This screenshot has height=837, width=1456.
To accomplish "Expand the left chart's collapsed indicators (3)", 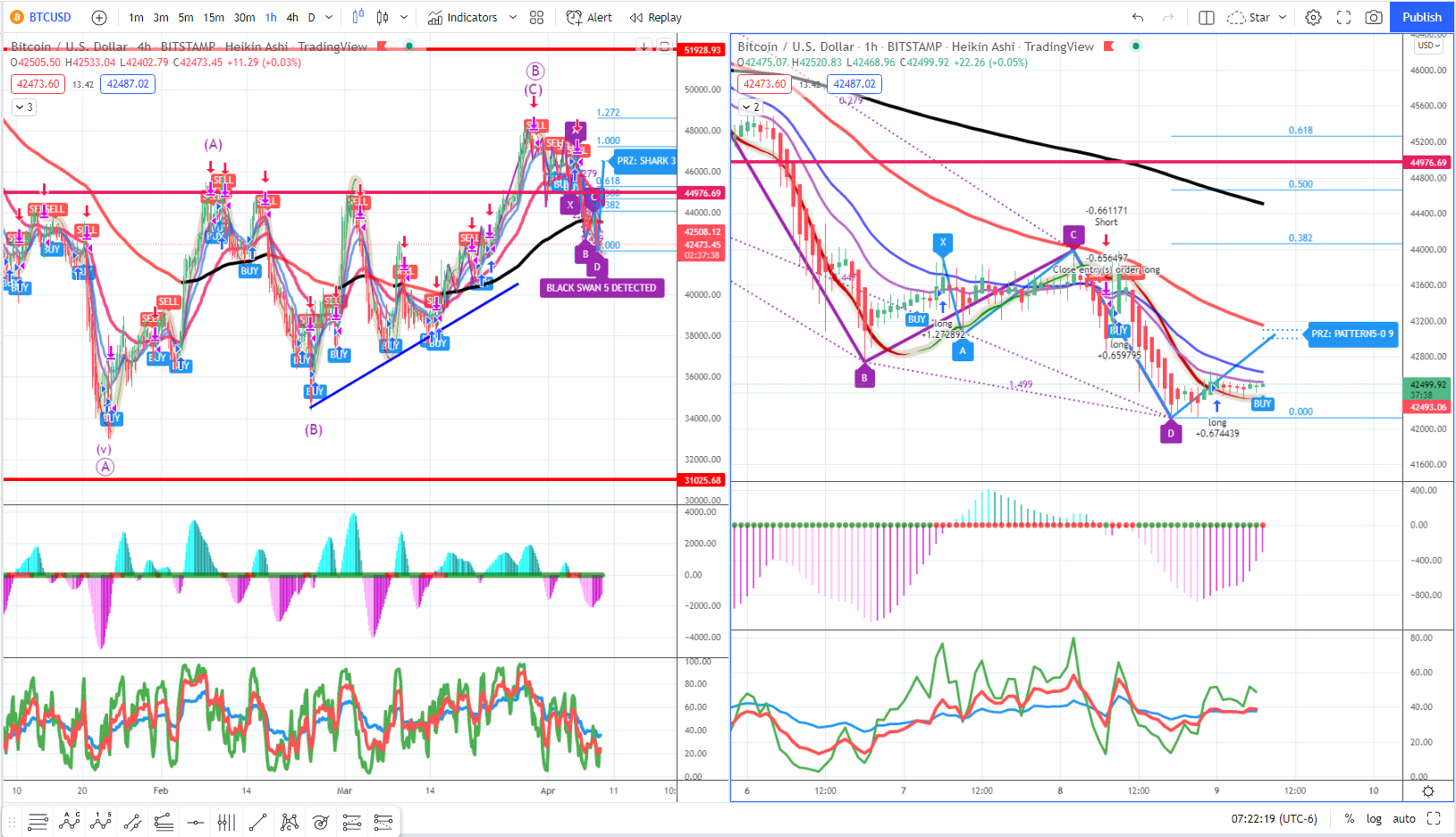I will click(x=24, y=107).
